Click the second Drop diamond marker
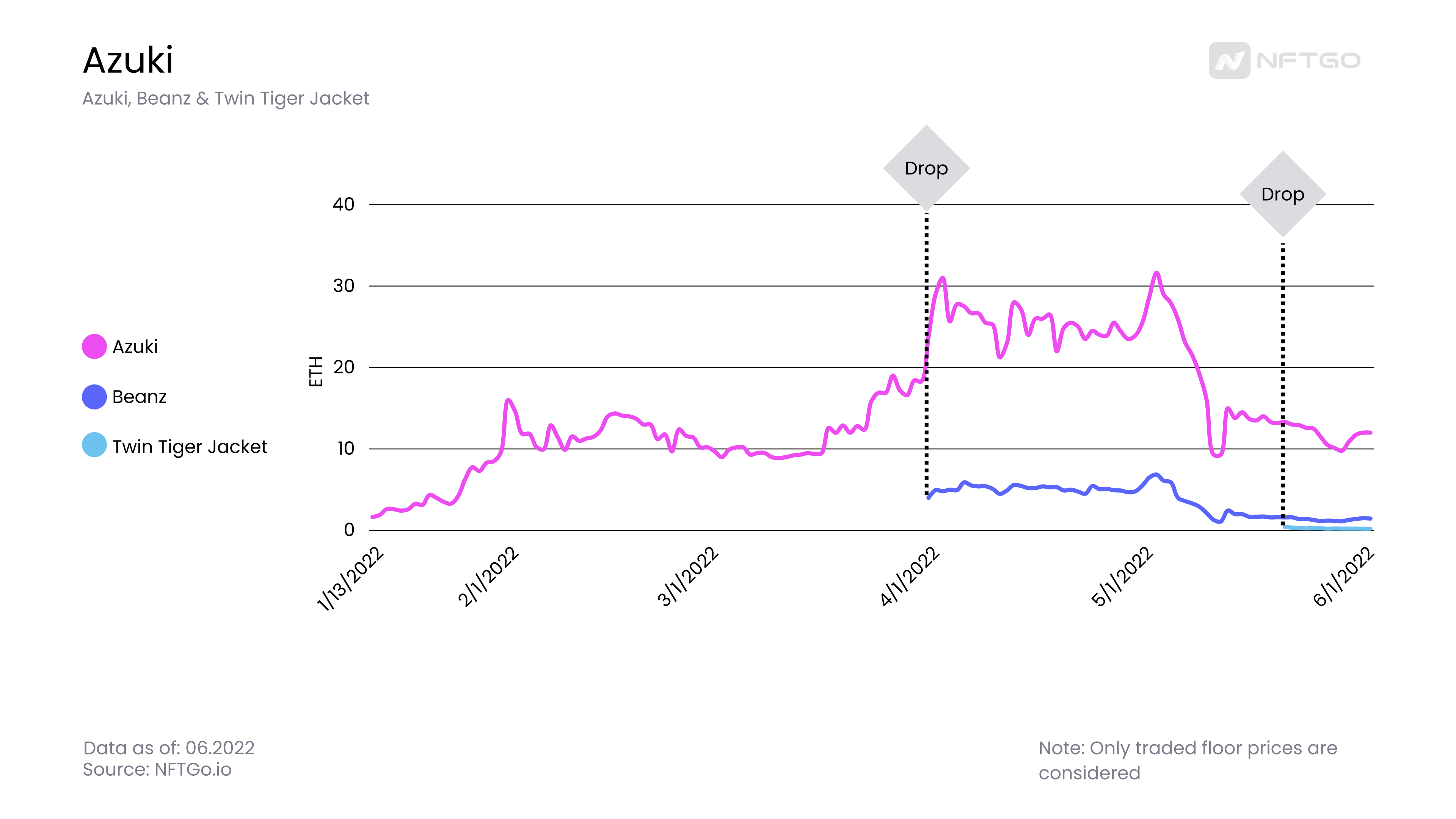Viewport: 1456px width, 819px height. click(1283, 194)
